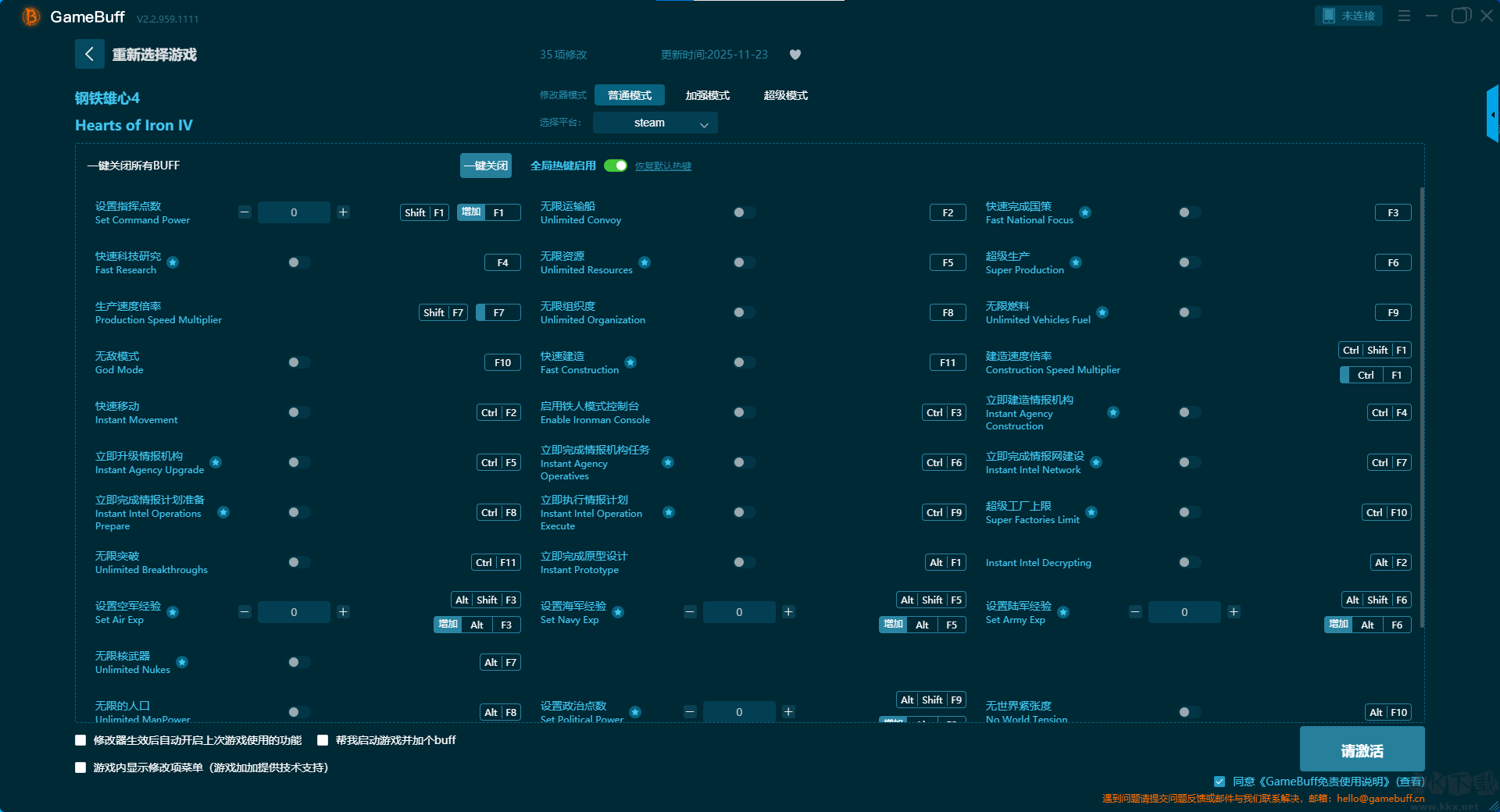Screen dimensions: 1500x812
Task: Click star icon next to Fast Research
Action: (x=173, y=262)
